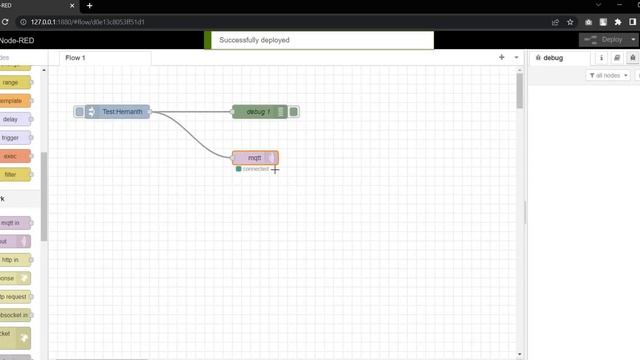This screenshot has width=640, height=360.
Task: Click the wire between inject and debug
Action: pos(191,111)
